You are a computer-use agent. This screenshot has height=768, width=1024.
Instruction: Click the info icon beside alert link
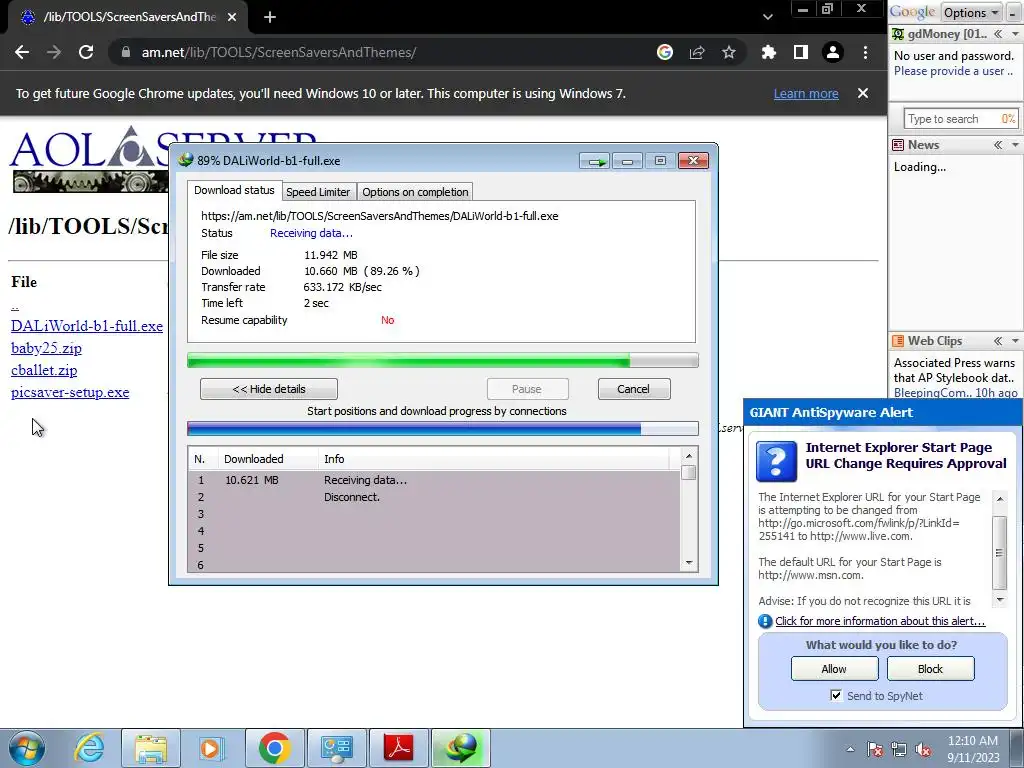[765, 621]
